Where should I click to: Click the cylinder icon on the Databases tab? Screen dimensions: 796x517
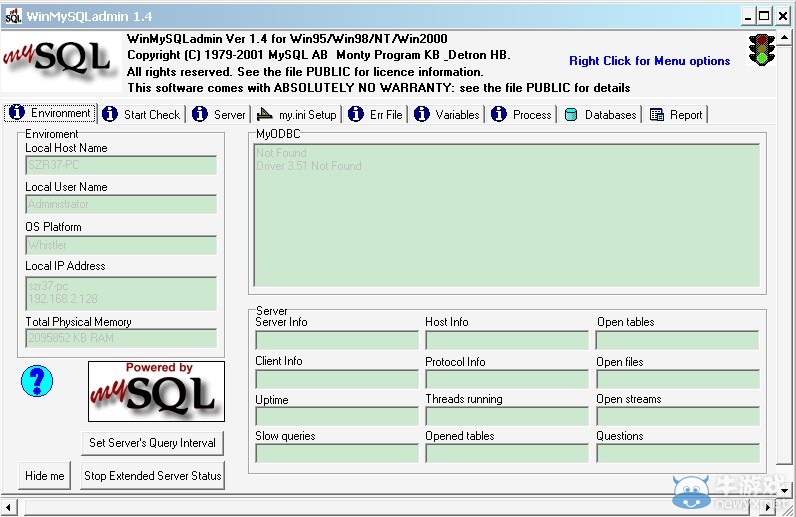[571, 115]
